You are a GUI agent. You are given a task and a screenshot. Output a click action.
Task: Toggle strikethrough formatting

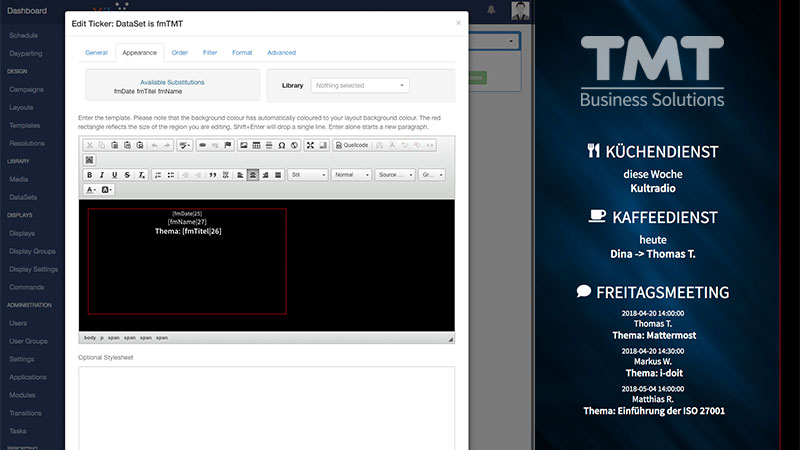click(x=127, y=175)
